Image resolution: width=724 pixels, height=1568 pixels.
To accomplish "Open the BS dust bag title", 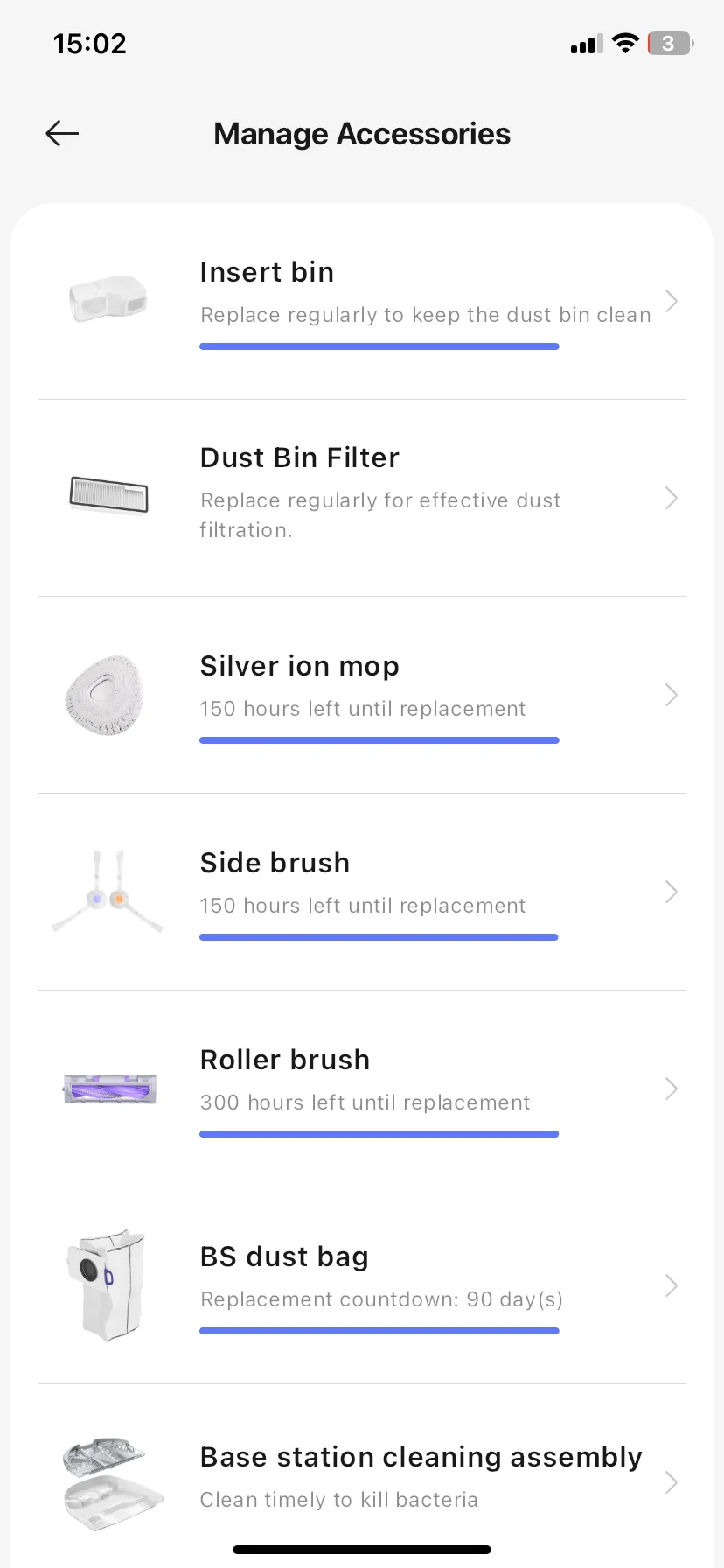I will 284,1256.
